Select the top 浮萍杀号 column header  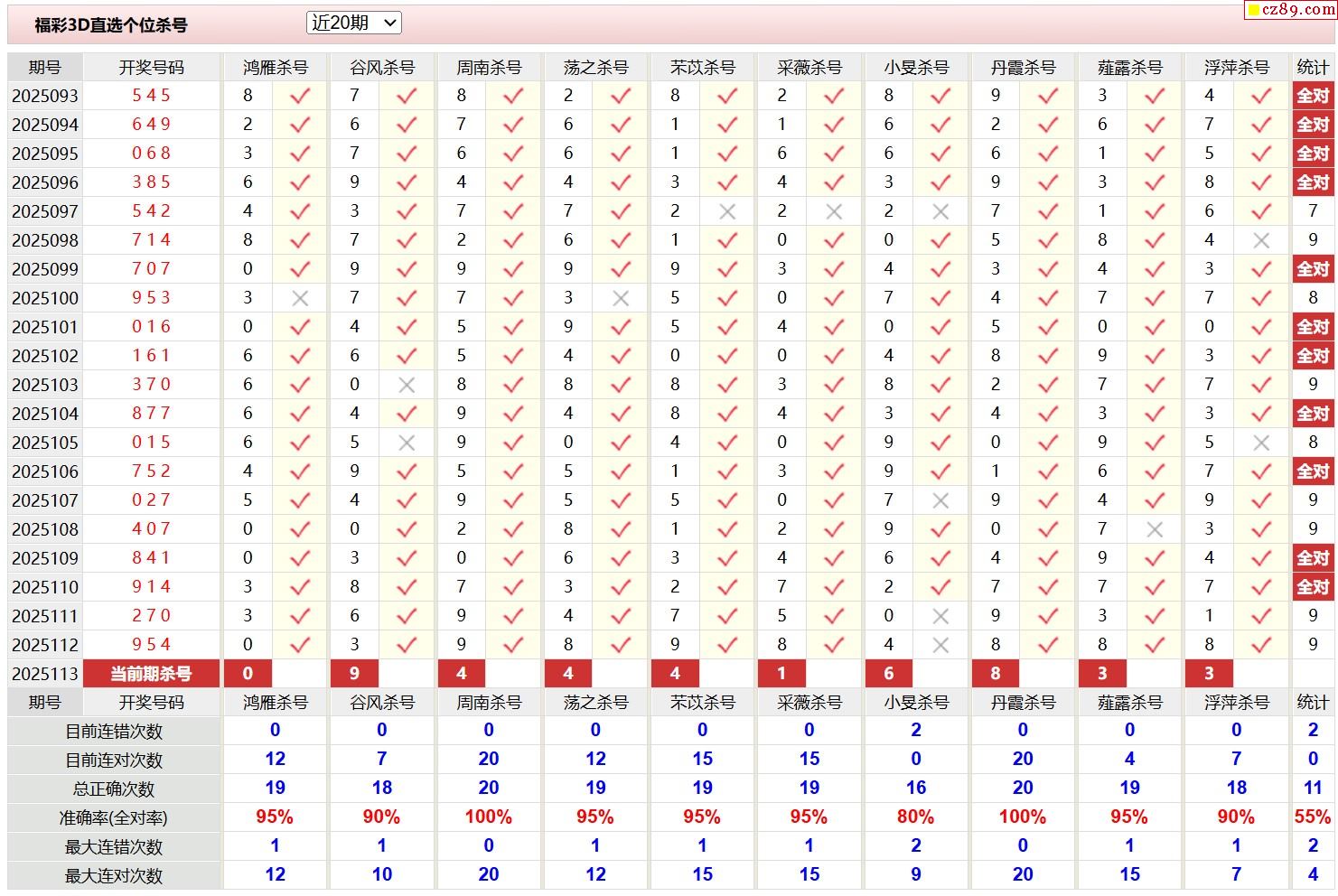click(1236, 68)
